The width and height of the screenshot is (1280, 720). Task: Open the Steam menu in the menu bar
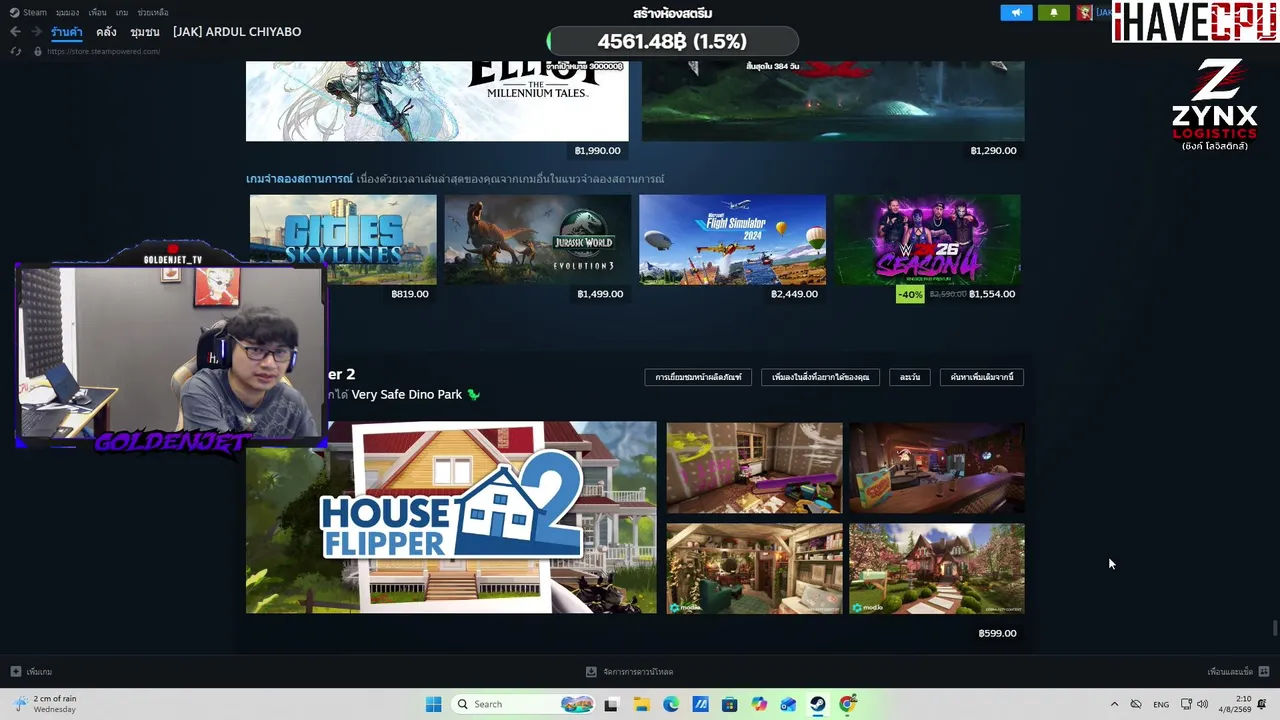click(29, 13)
